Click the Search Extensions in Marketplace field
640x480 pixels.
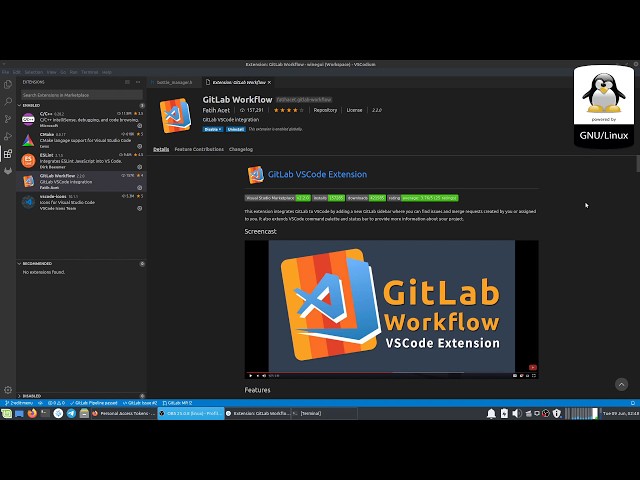click(82, 95)
